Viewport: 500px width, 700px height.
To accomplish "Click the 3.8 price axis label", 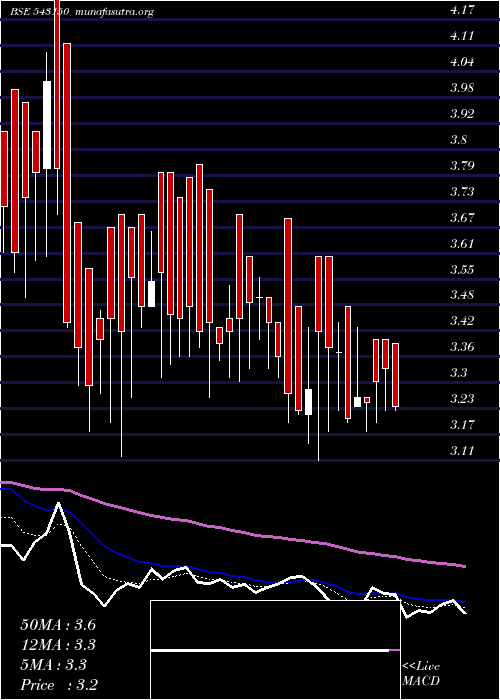I will point(459,139).
